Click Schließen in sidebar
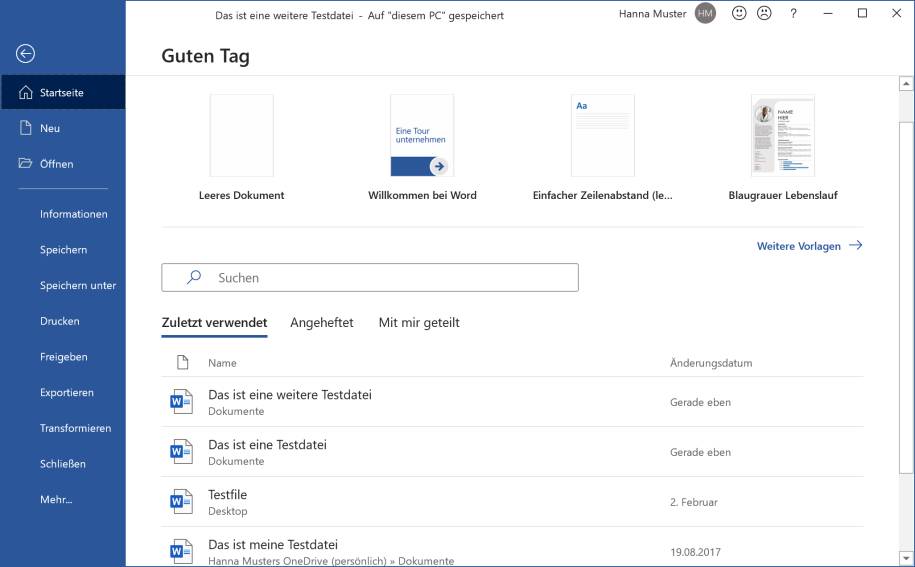This screenshot has width=915, height=567. 62,464
